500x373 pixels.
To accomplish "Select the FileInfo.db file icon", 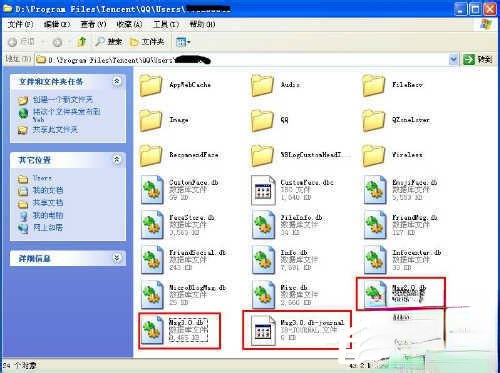I will [x=263, y=225].
